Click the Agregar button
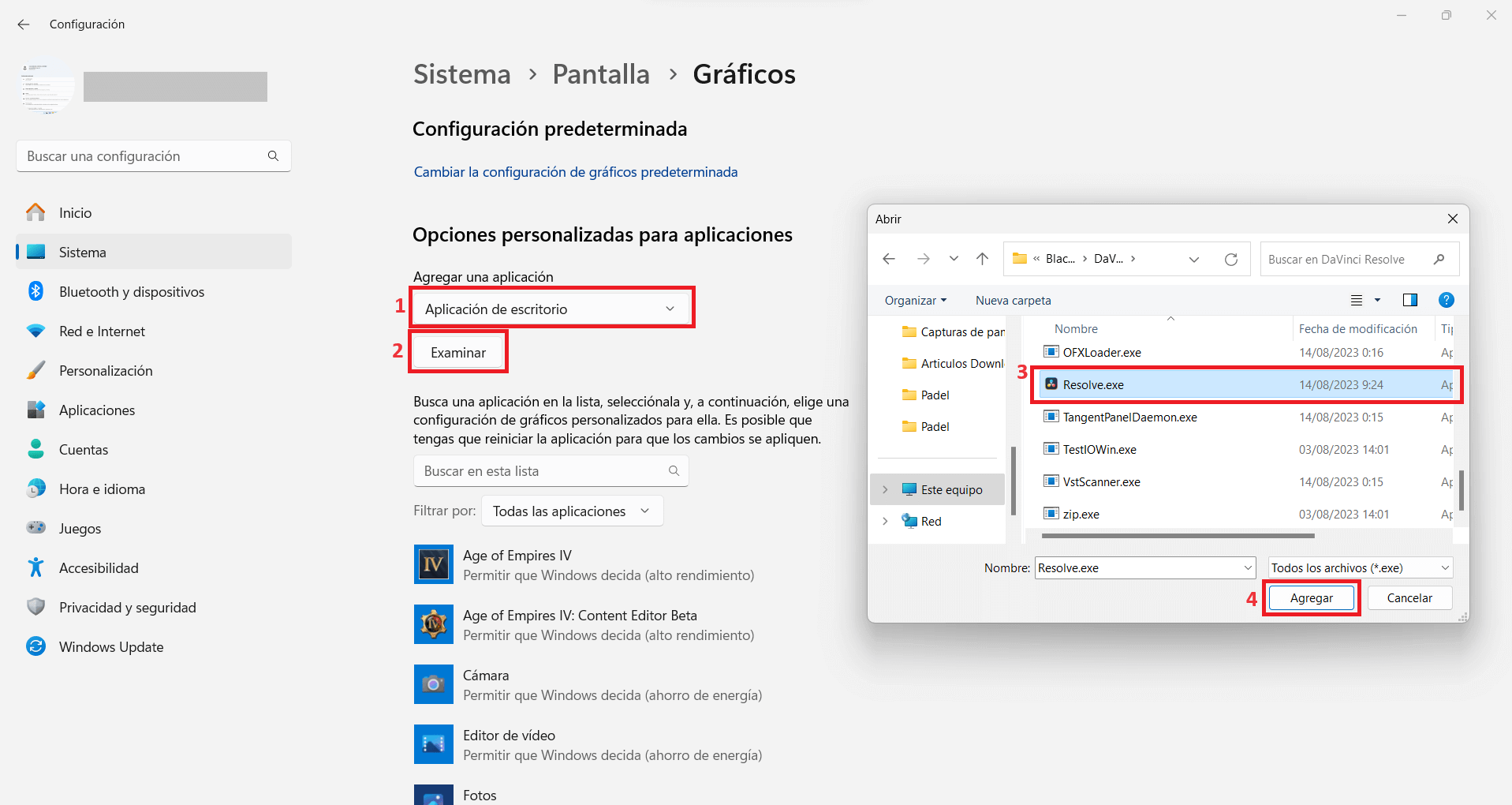The height and width of the screenshot is (805, 1512). [x=1311, y=598]
